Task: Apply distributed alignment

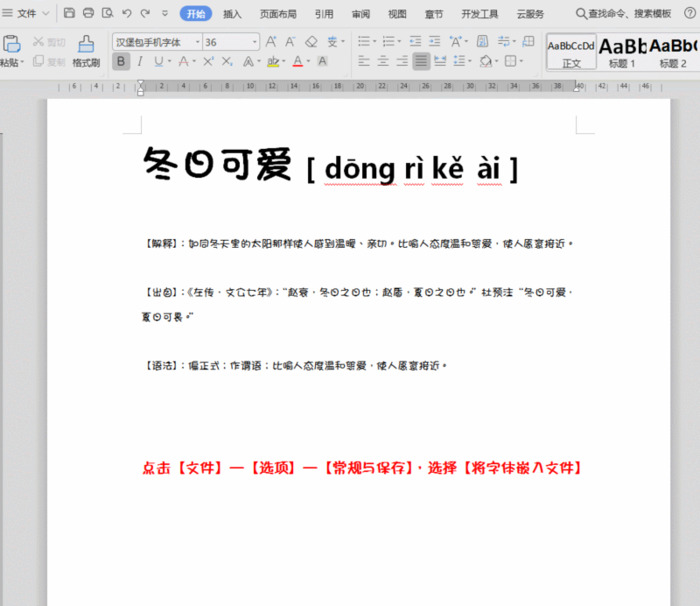Action: [440, 61]
